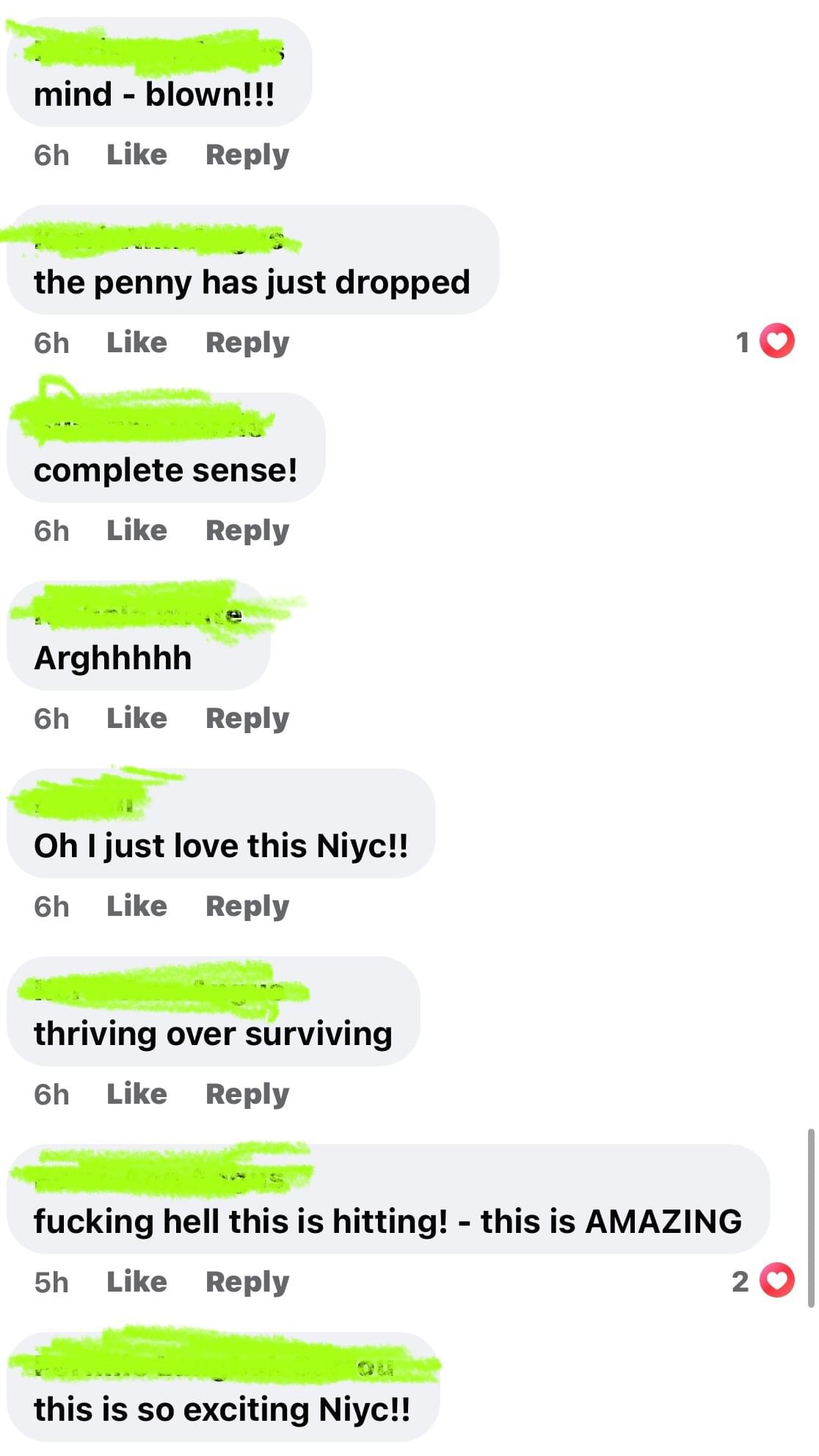Screen dimensions: 819x1456
Task: Reply to 'Oh I just love this Niyc!!'
Action: (x=247, y=907)
